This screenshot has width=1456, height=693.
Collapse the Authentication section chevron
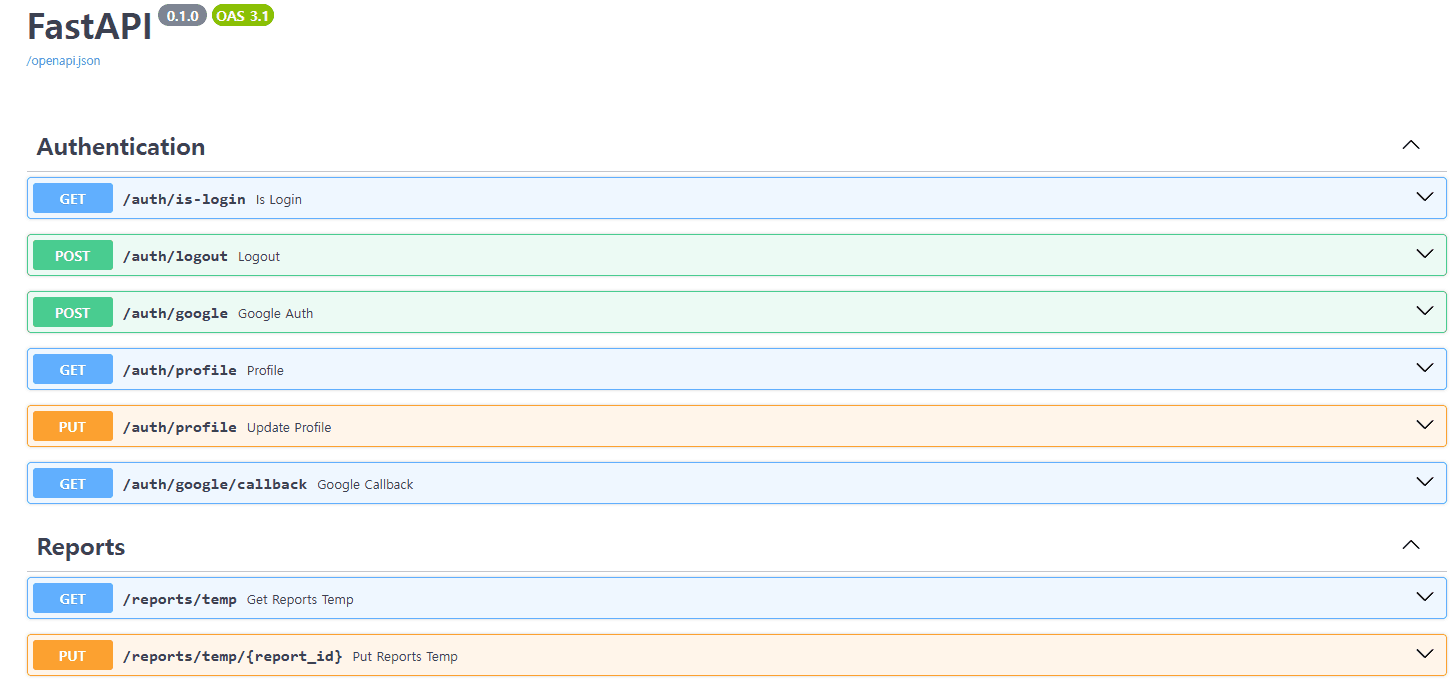click(1411, 145)
